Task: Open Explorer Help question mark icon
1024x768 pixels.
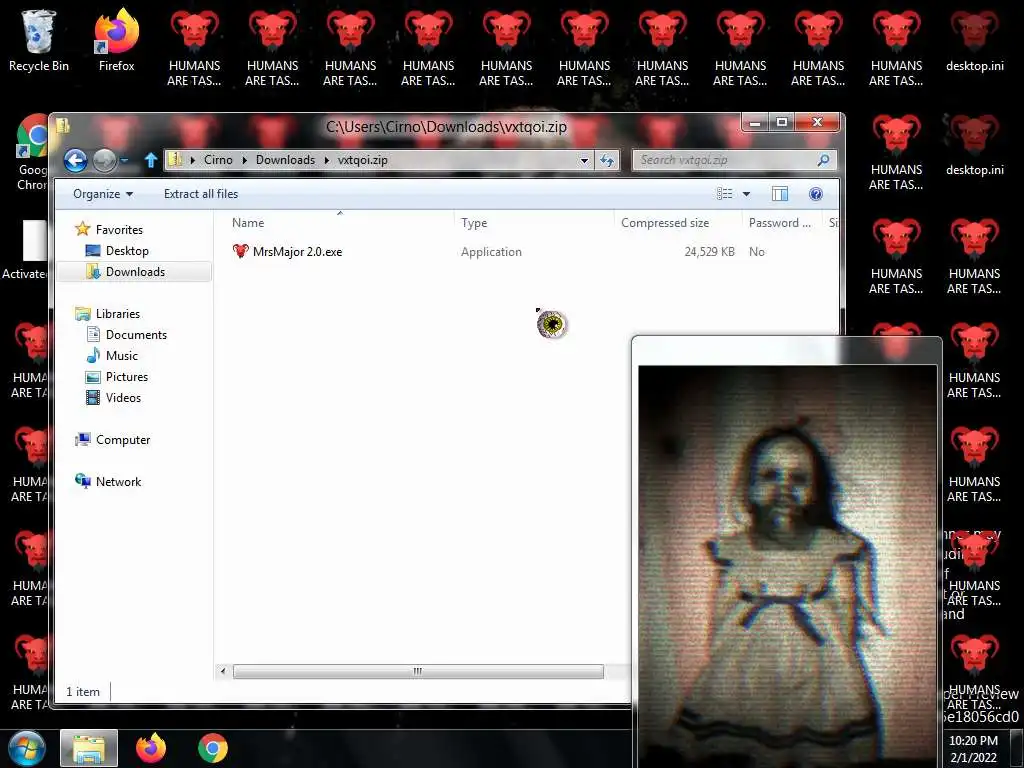Action: click(x=816, y=194)
